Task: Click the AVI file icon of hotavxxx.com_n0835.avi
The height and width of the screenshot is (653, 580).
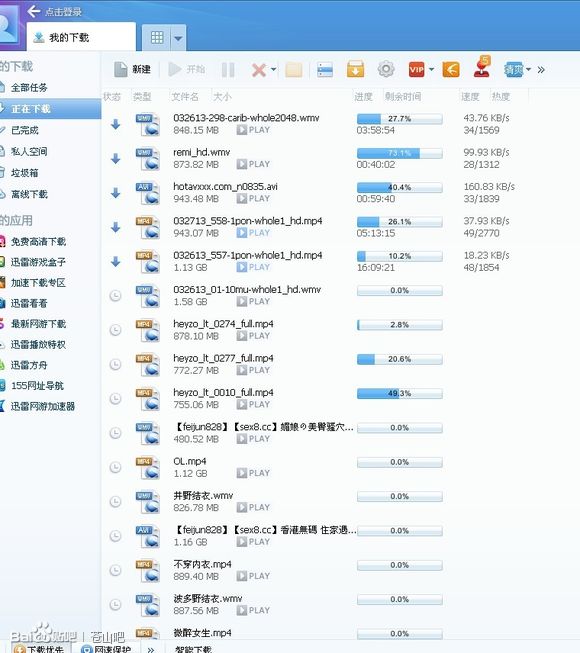Action: (x=148, y=194)
